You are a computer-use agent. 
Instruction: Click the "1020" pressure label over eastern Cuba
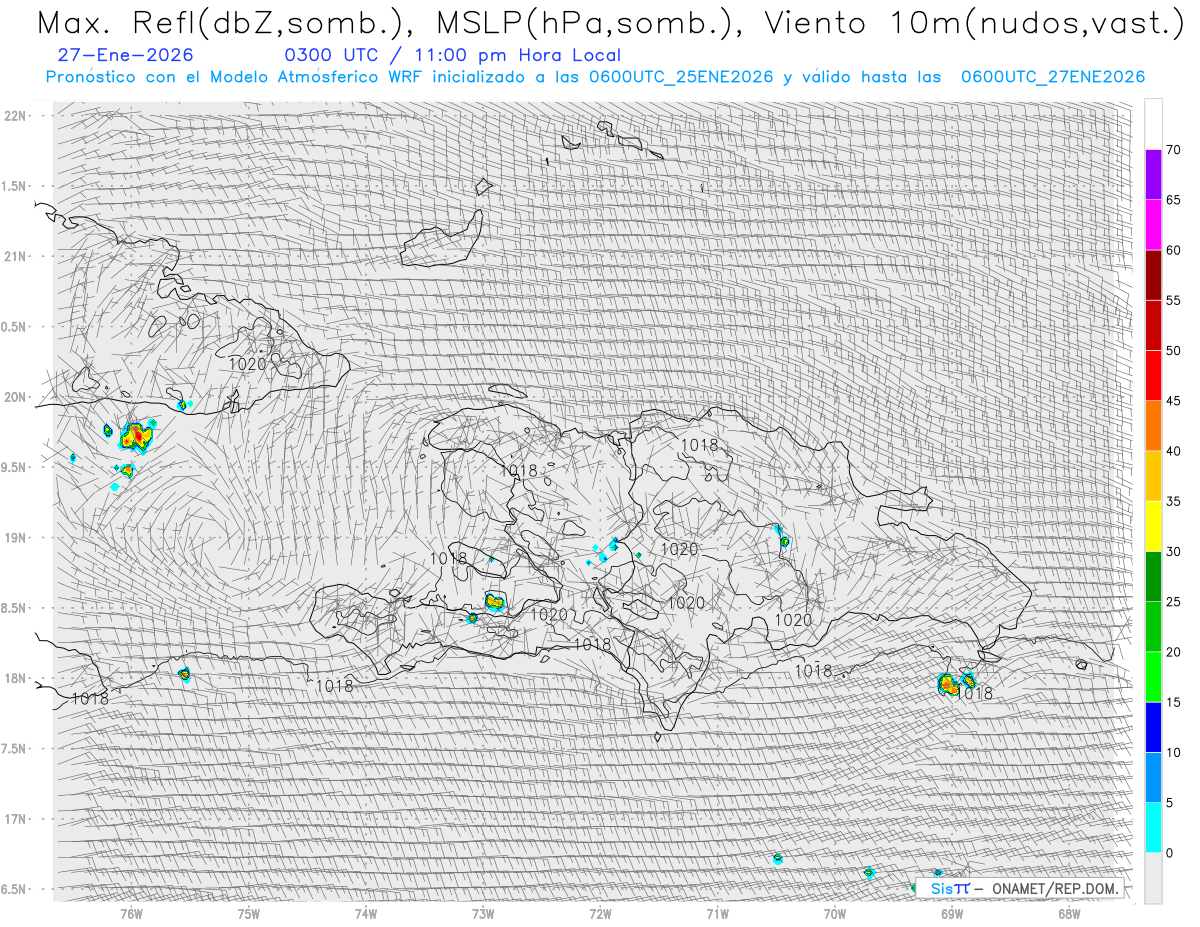247,364
